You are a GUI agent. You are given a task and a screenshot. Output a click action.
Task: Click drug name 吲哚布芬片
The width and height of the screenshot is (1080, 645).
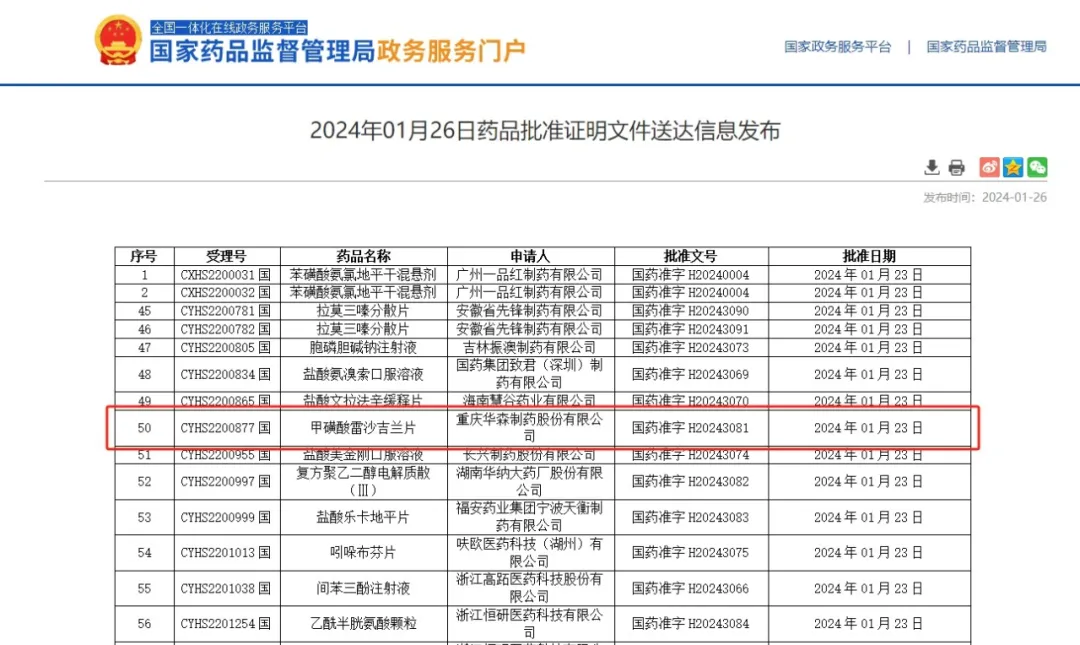tap(363, 553)
